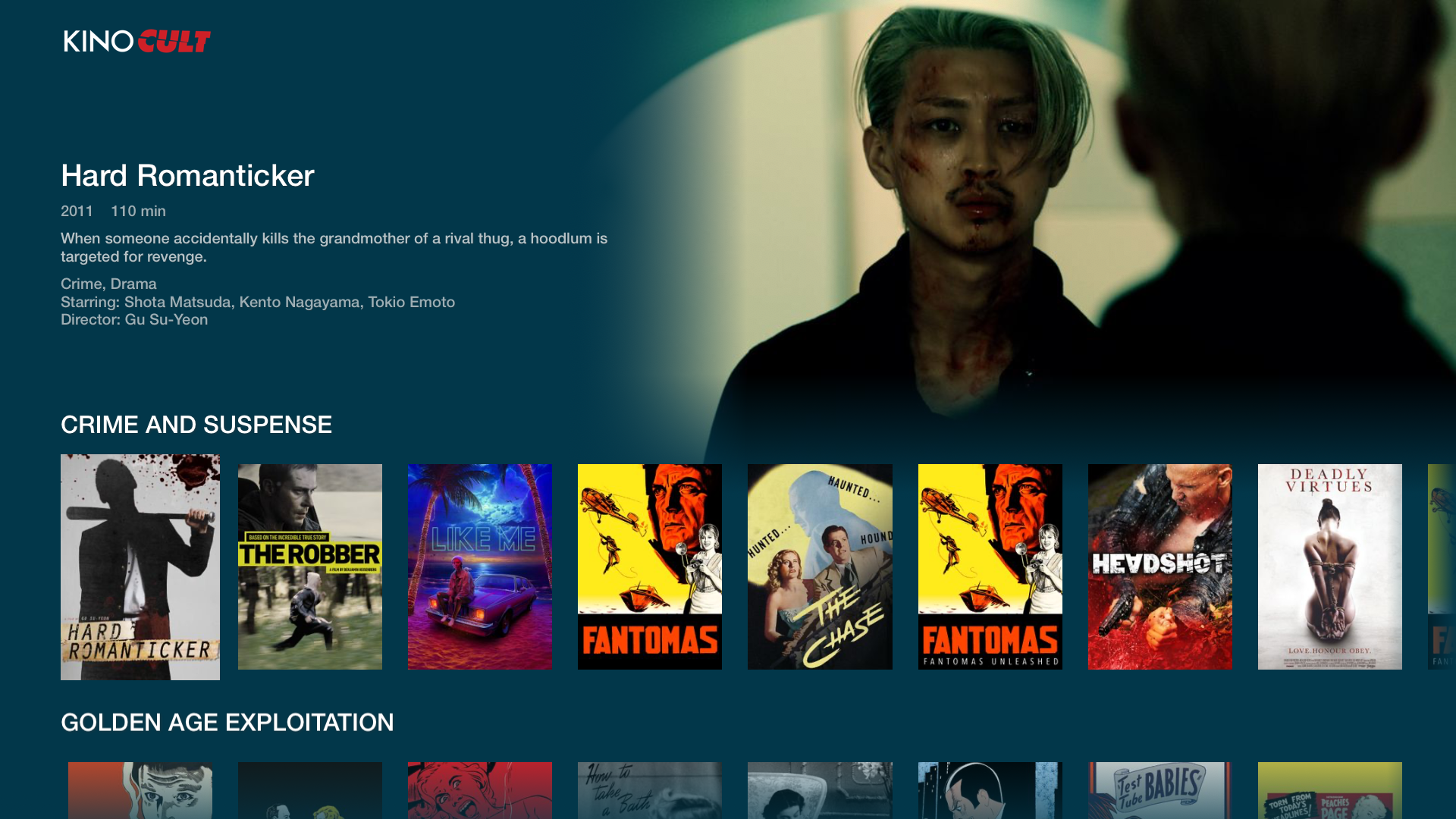
Task: Choose the Like Me poster
Action: (479, 566)
